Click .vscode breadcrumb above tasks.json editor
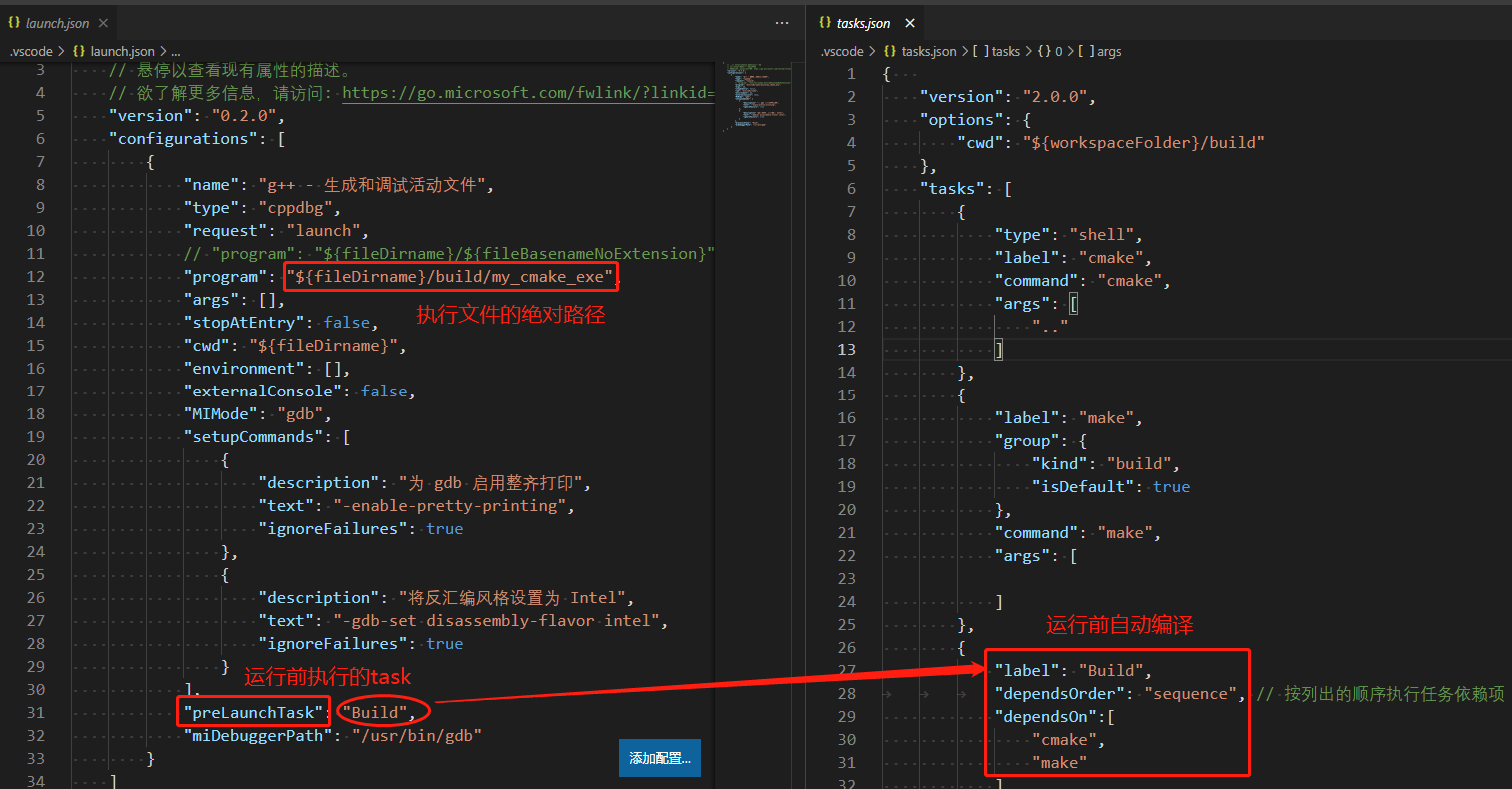The image size is (1512, 789). pos(842,51)
